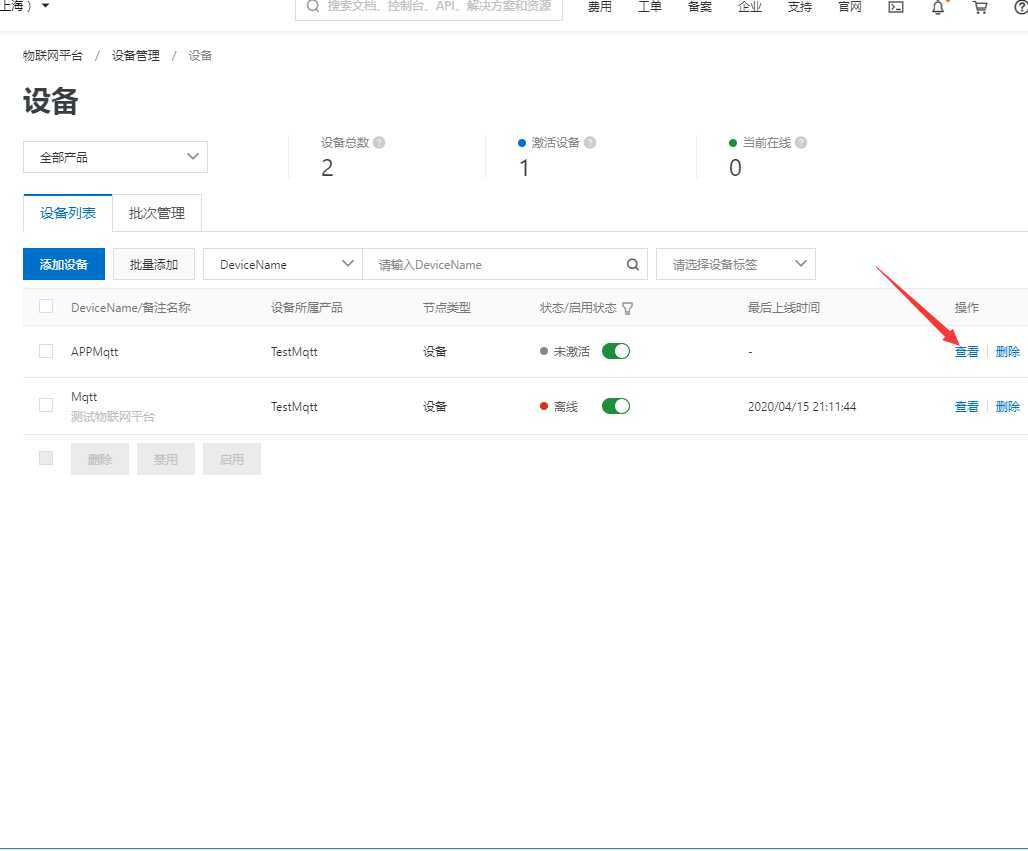Viewport: 1028px width, 851px height.
Task: Focus the 请输入DeviceName search input
Action: click(495, 265)
